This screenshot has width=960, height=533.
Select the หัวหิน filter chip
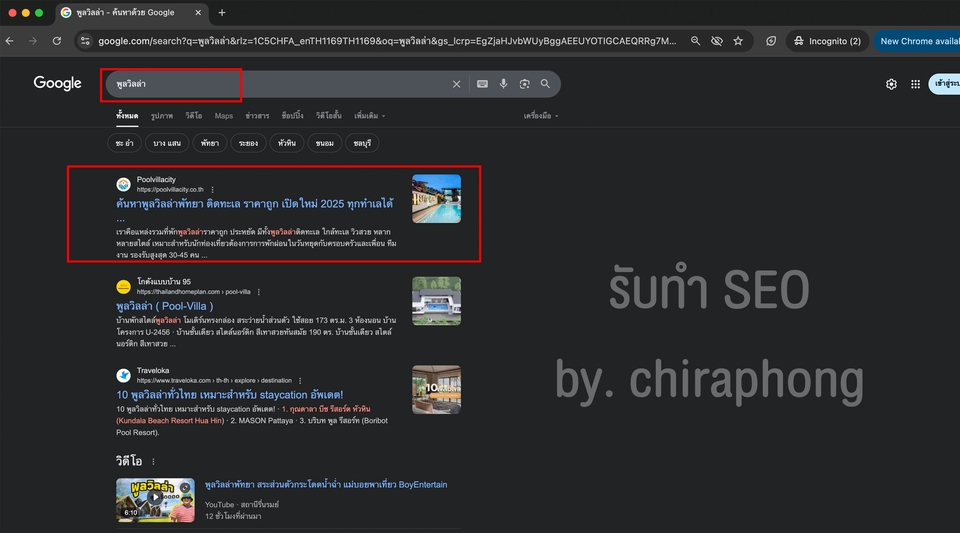coord(287,143)
